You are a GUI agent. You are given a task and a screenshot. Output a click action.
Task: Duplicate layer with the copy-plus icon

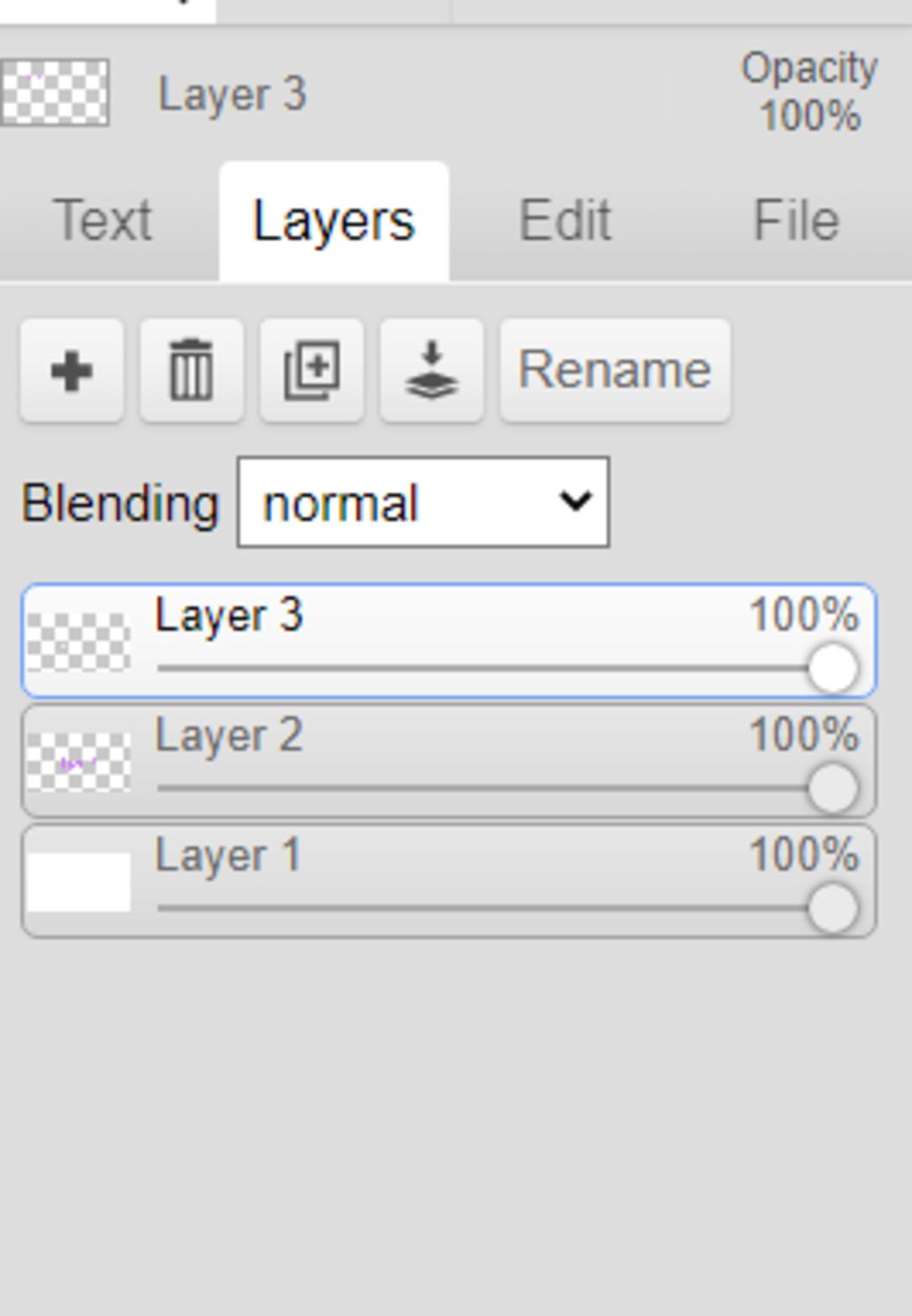pyautogui.click(x=312, y=370)
